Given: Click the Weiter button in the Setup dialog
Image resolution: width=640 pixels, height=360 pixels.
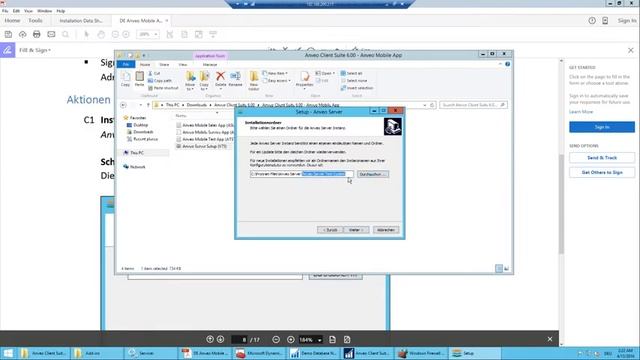Looking at the screenshot, I should coord(356,230).
